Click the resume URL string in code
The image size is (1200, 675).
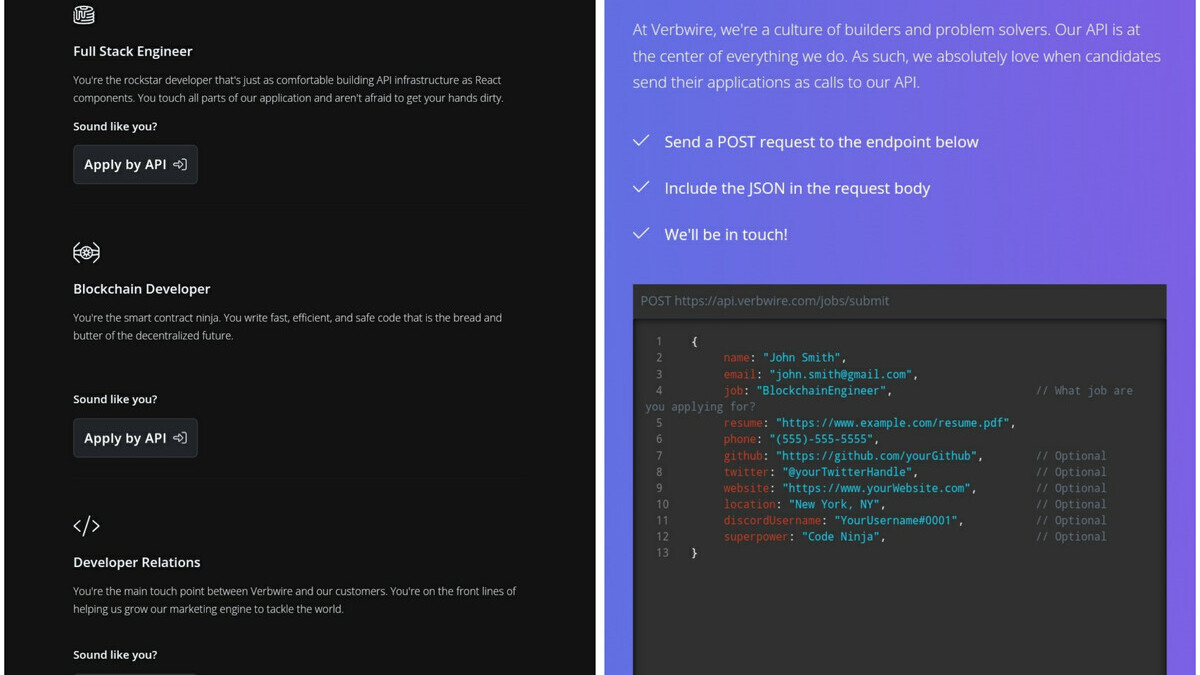point(892,423)
